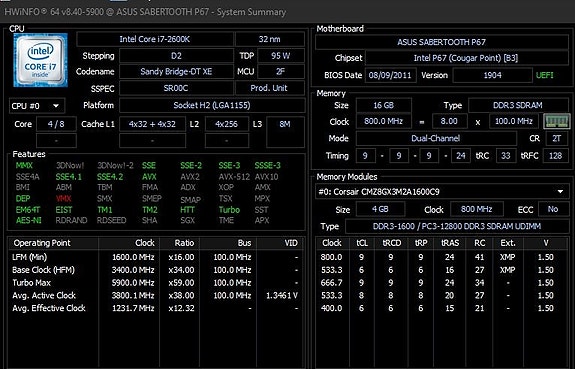This screenshot has width=575, height=369.
Task: Click the Operating Point column header
Action: pyautogui.click(x=53, y=243)
